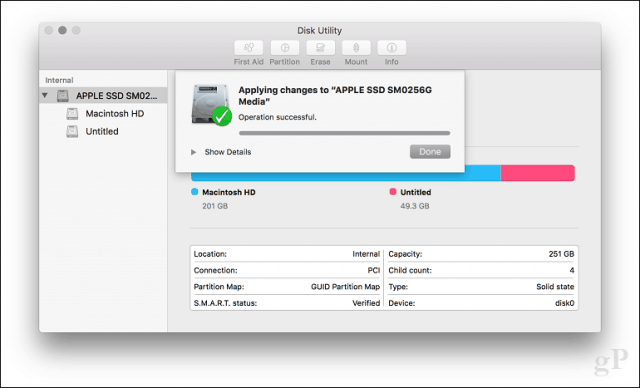Screen dimensions: 640x388
Task: Click the Untitled volume icon in sidebar
Action: [x=72, y=131]
